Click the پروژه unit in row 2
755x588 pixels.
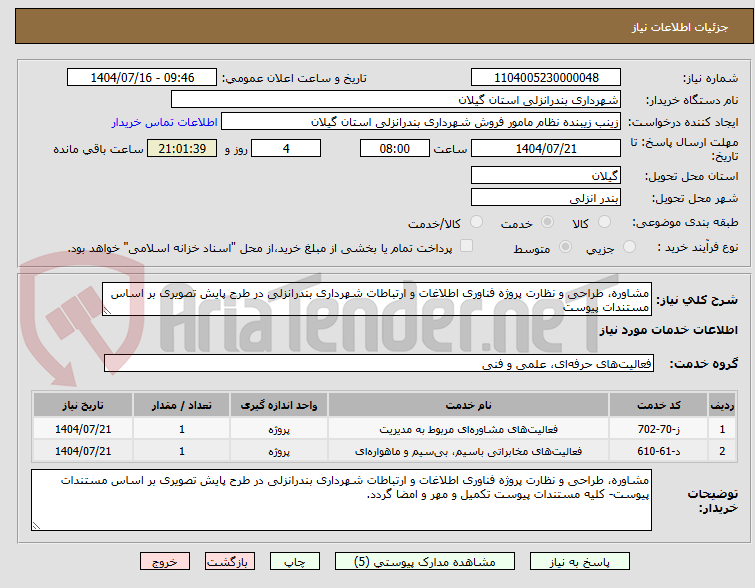click(279, 451)
